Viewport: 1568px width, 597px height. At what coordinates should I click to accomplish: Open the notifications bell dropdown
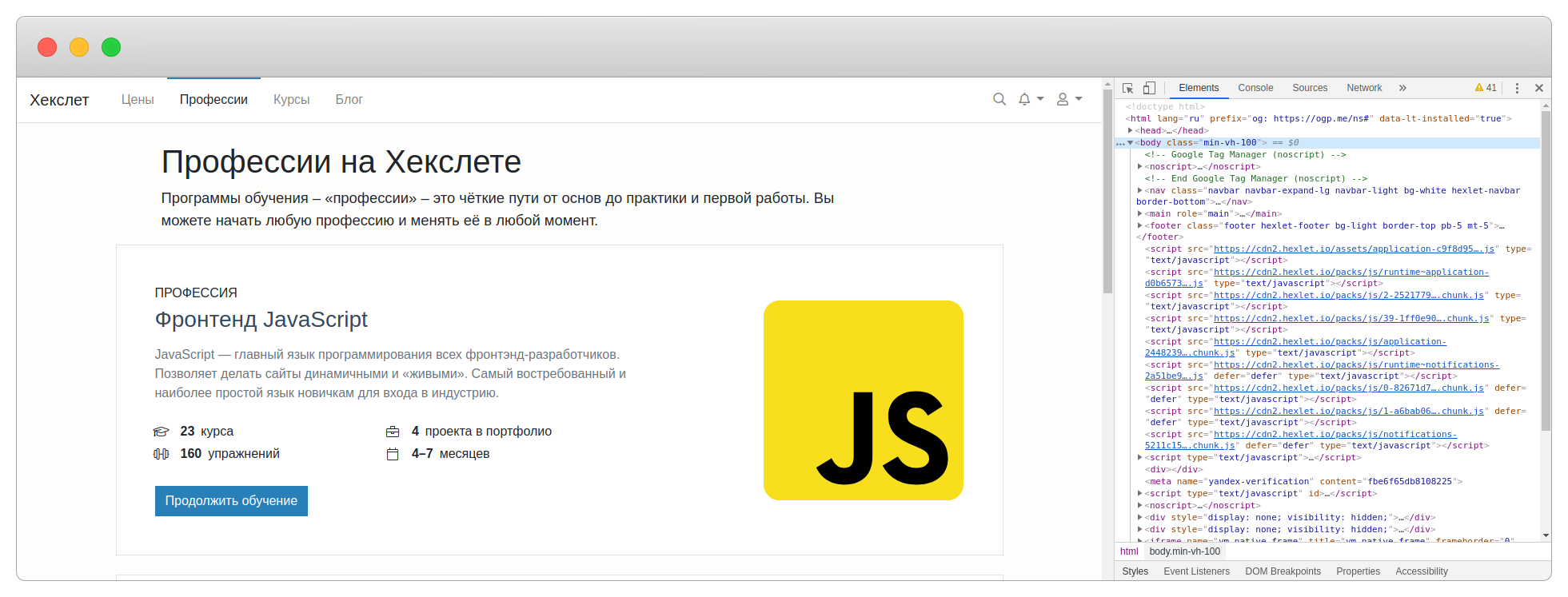point(1031,99)
